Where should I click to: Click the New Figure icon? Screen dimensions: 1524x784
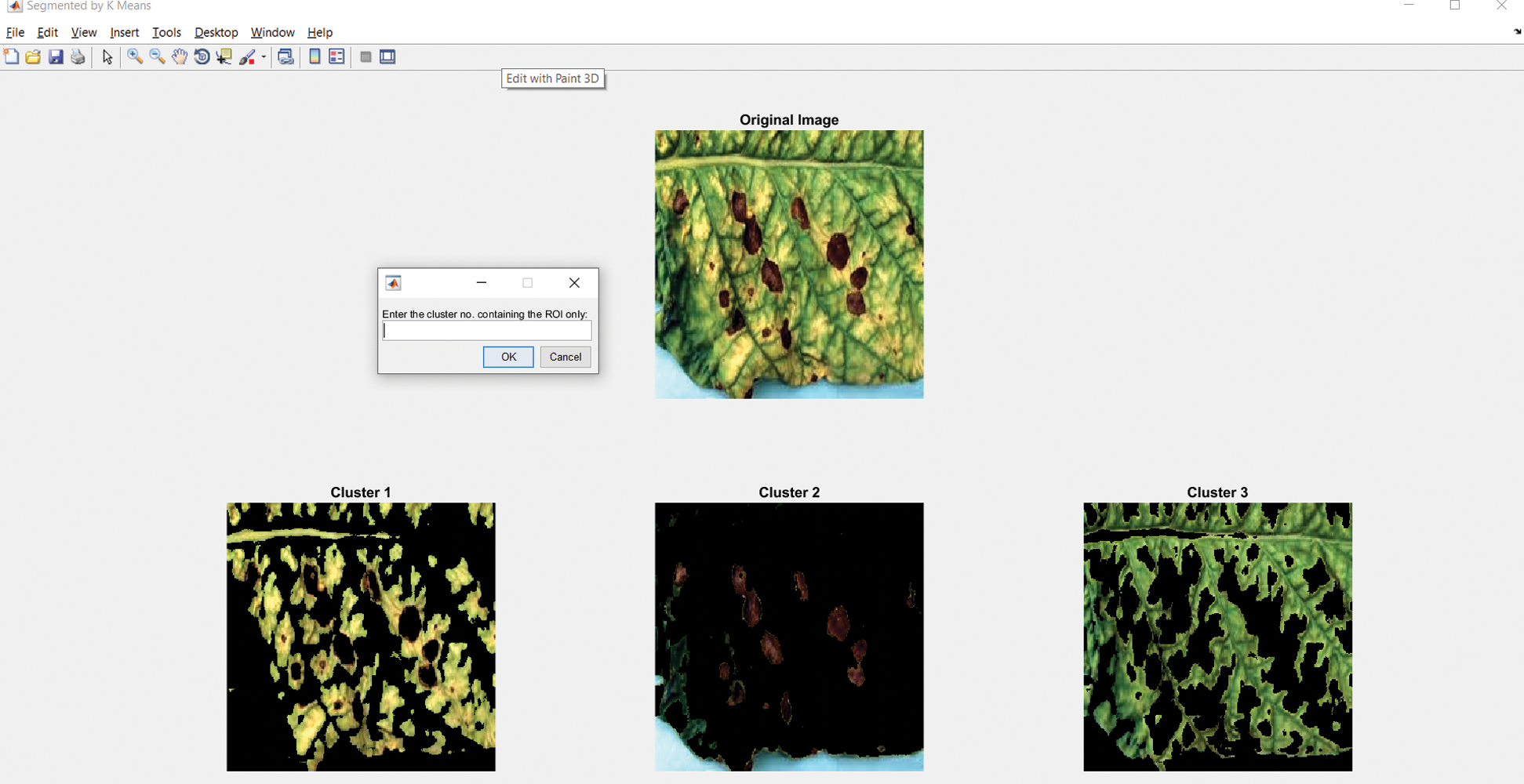coord(11,56)
